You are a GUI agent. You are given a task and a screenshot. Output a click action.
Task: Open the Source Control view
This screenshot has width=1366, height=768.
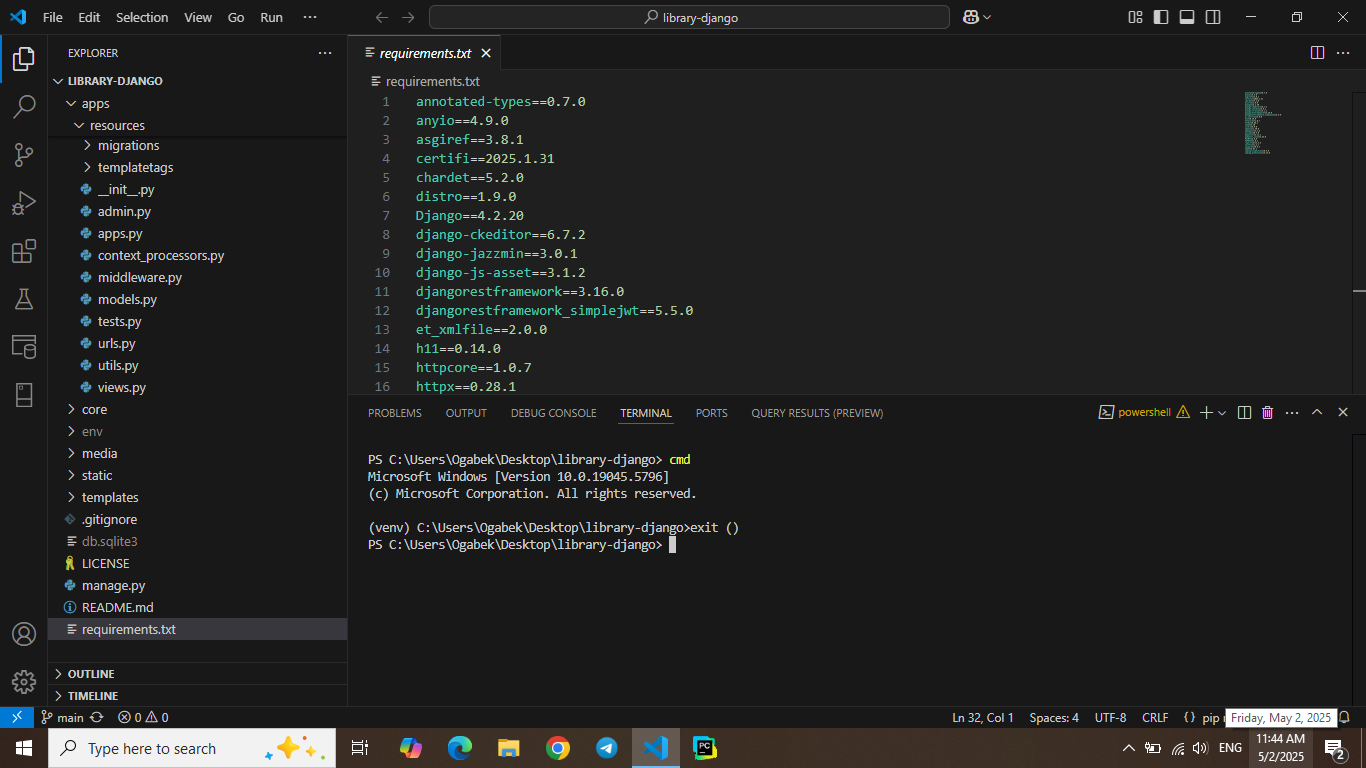(24, 154)
